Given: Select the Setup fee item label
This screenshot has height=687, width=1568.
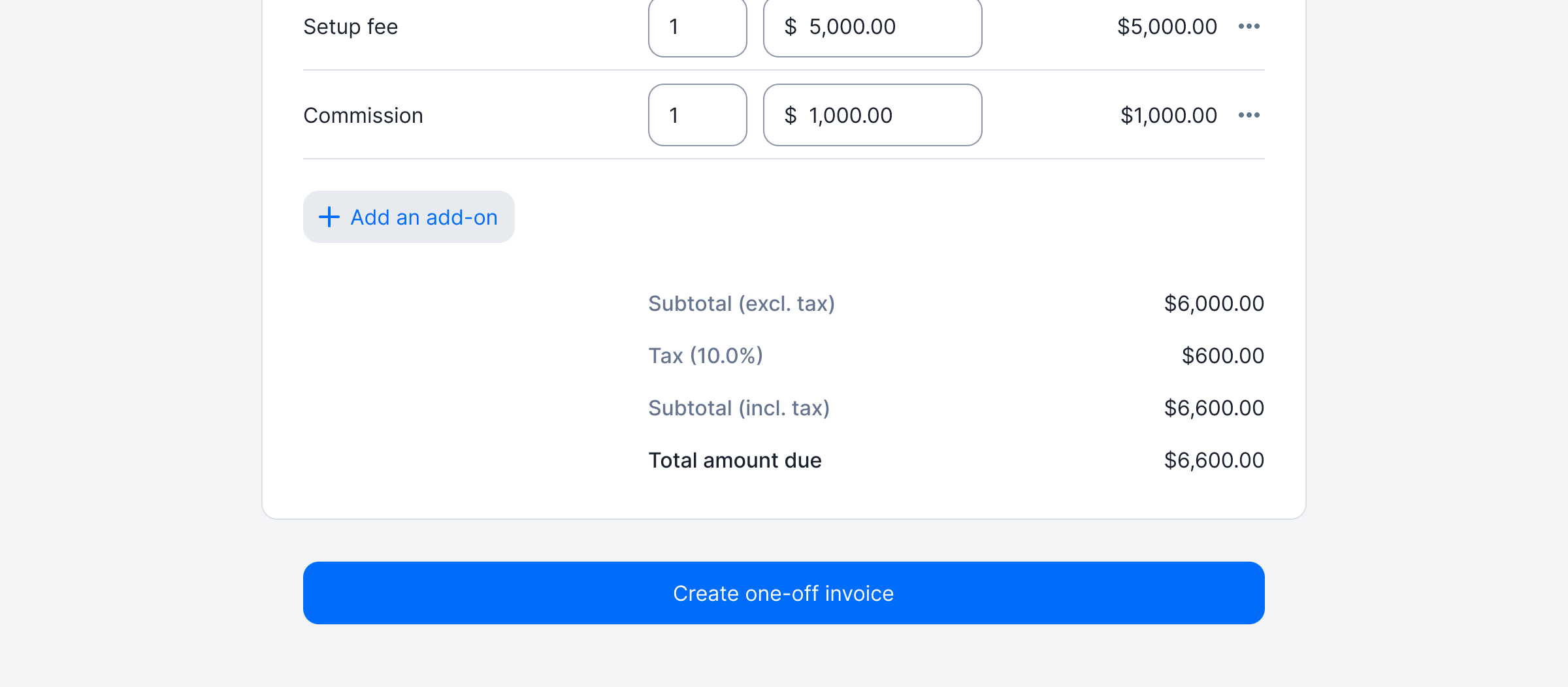Looking at the screenshot, I should pyautogui.click(x=351, y=27).
